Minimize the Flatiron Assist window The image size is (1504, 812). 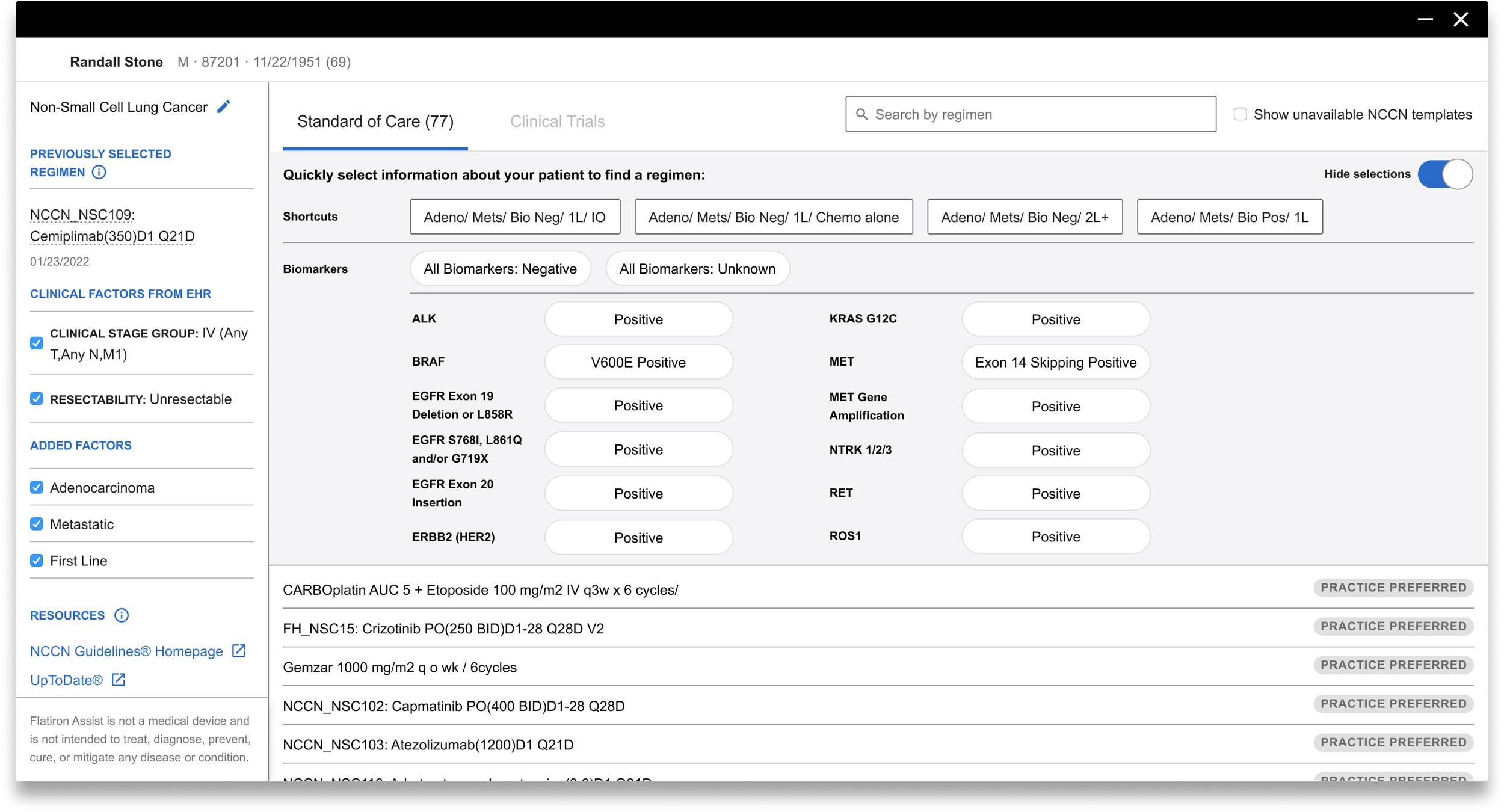click(x=1425, y=19)
